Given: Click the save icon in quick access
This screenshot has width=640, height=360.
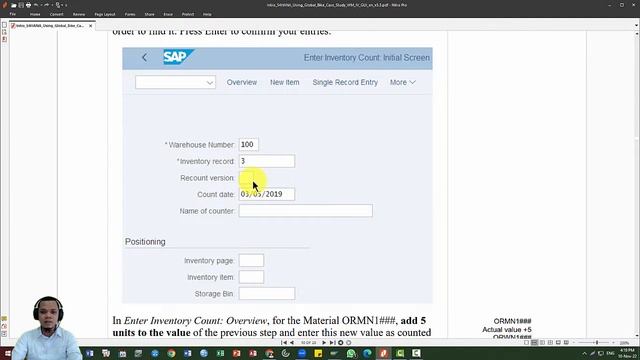Looking at the screenshot, I should coord(21,5).
